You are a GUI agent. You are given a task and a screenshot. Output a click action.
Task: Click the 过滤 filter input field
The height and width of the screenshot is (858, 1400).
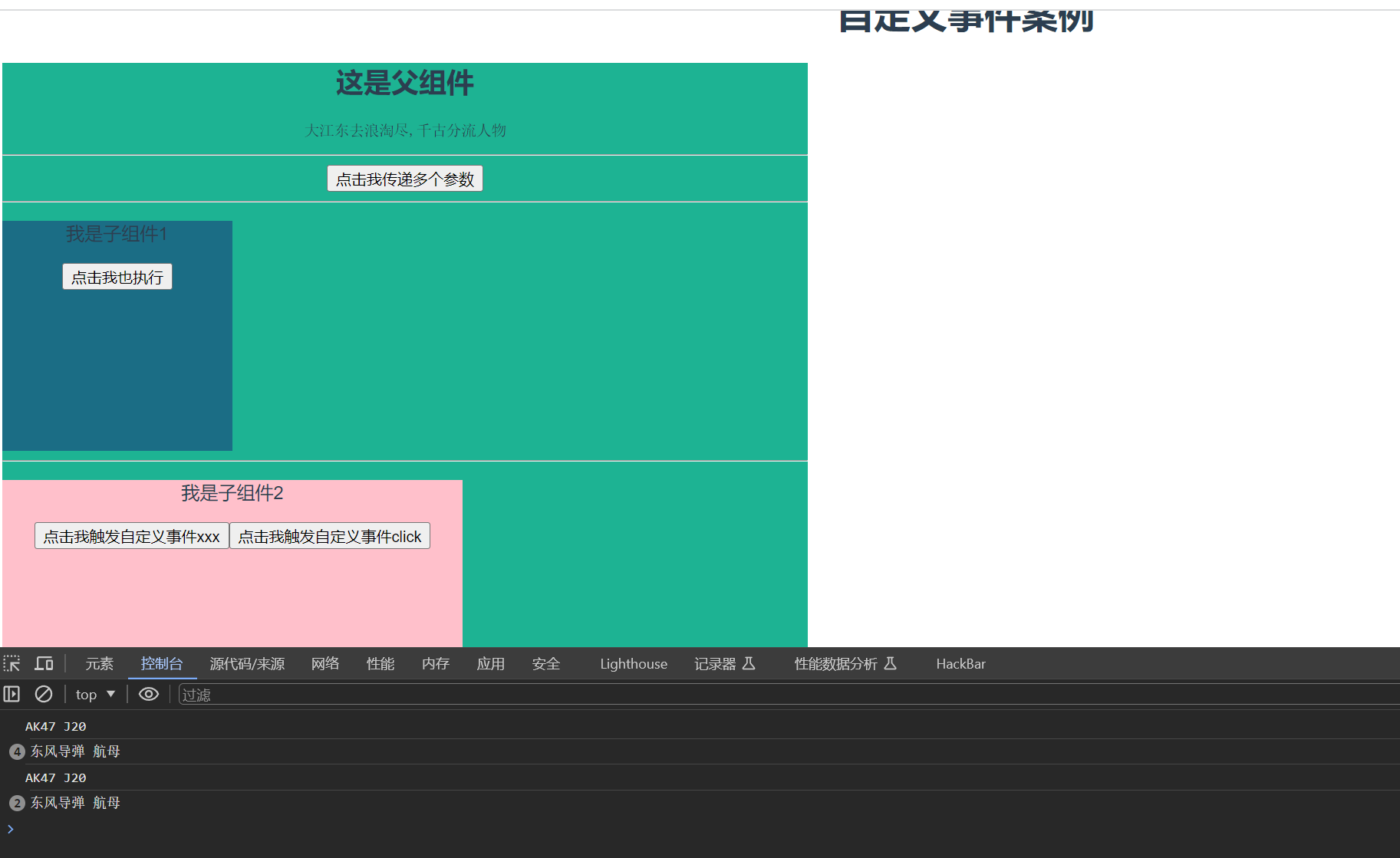point(307,694)
